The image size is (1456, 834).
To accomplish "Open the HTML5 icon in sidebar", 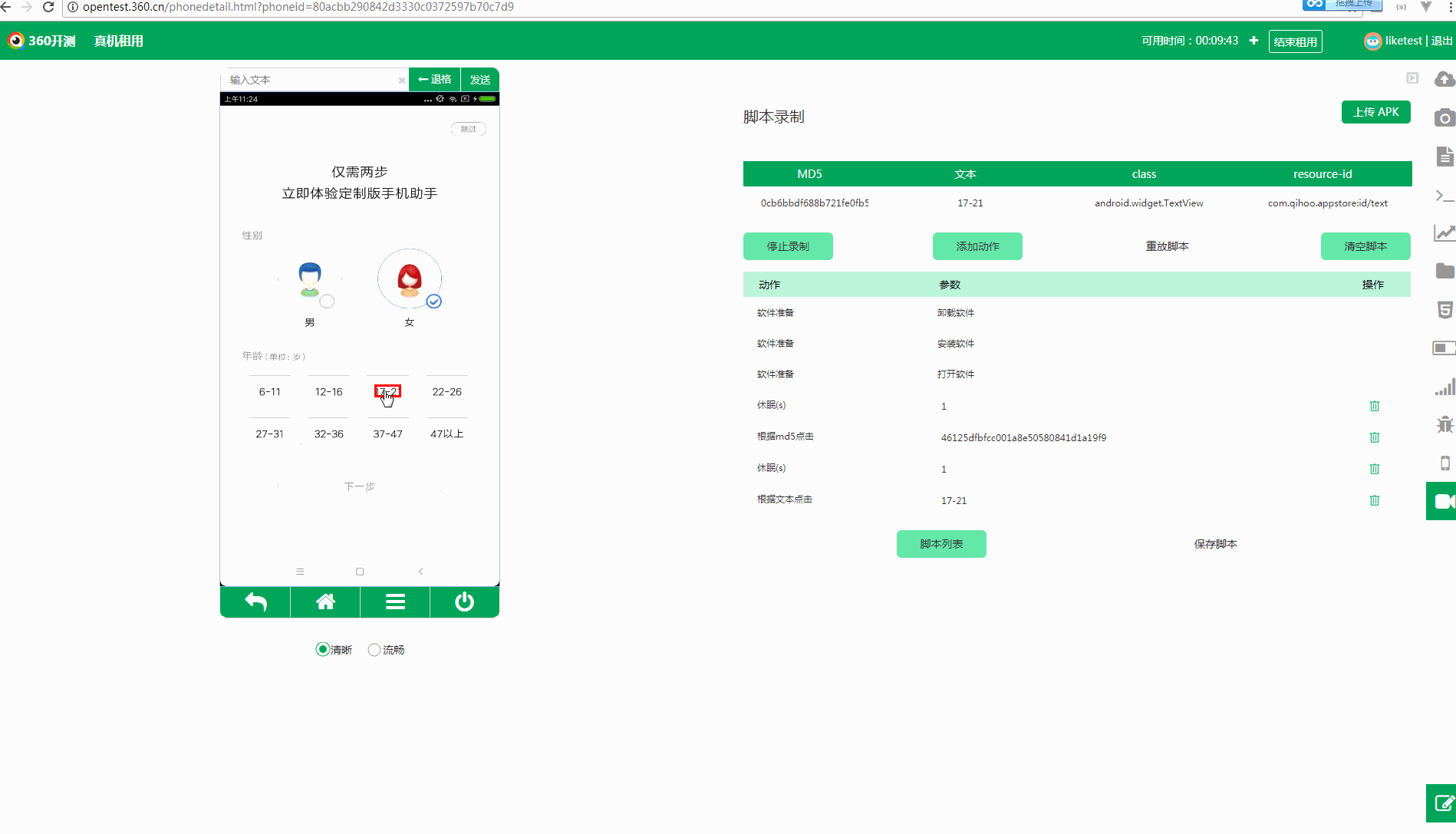I will point(1444,310).
